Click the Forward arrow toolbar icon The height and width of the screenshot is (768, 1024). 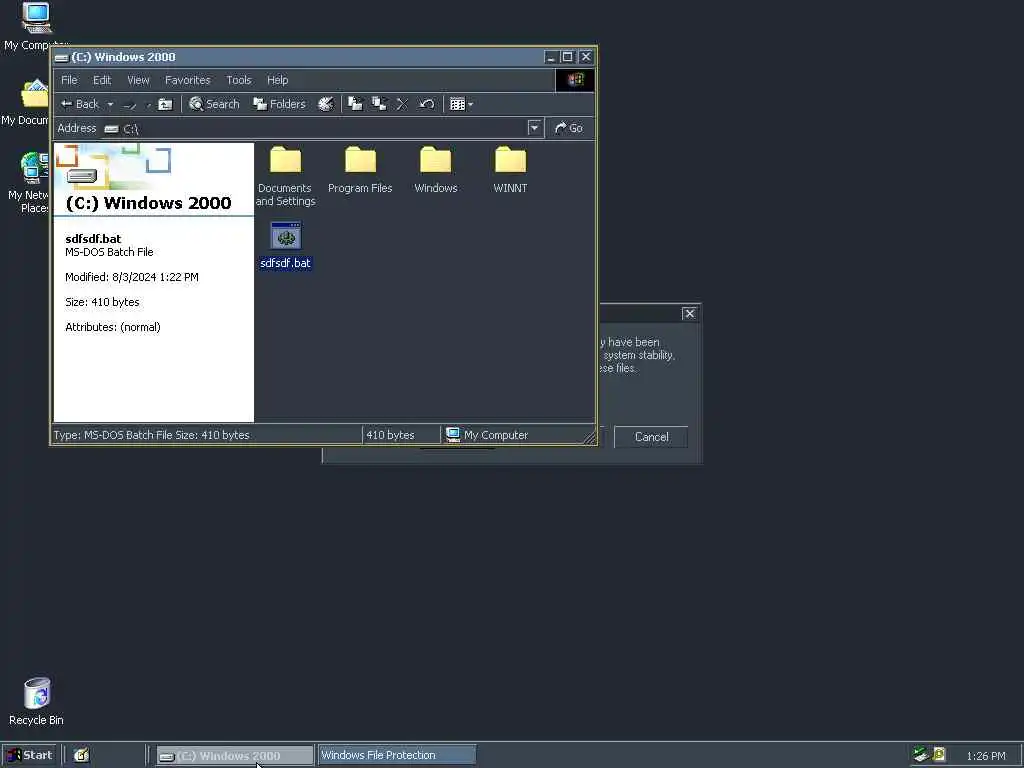coord(131,104)
